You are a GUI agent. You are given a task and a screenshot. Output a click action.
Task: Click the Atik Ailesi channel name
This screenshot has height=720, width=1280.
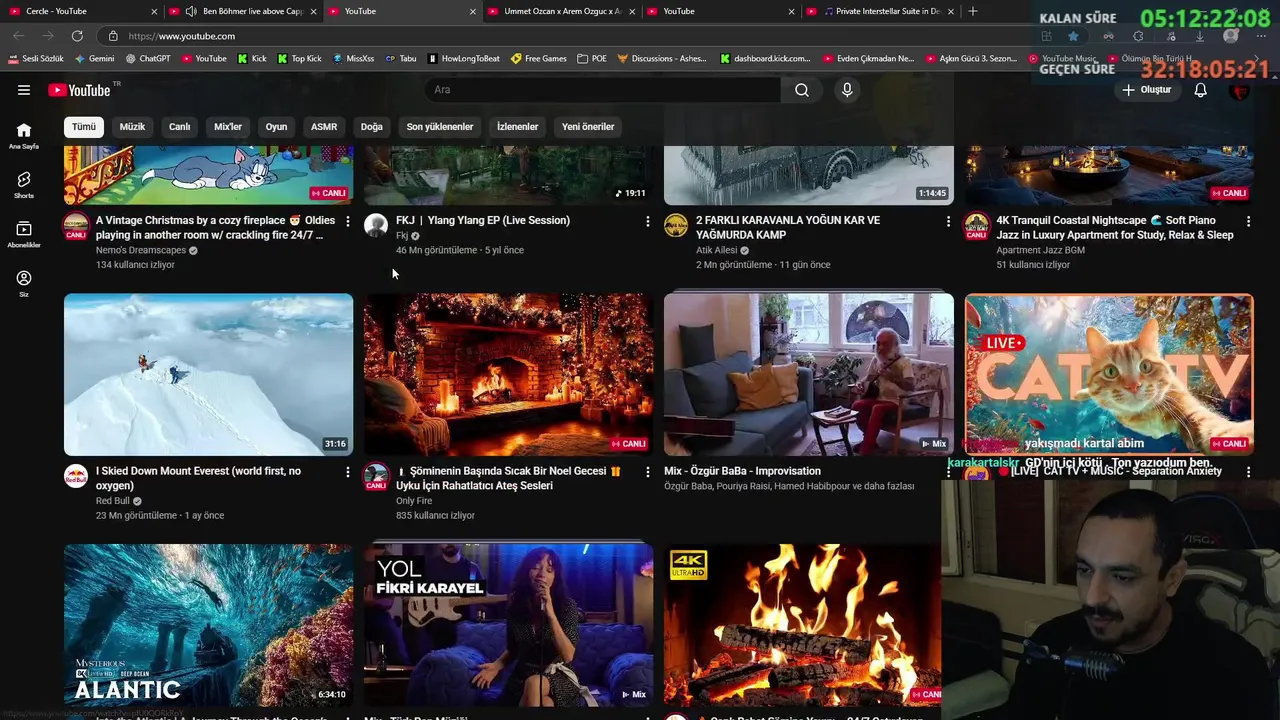pos(717,250)
